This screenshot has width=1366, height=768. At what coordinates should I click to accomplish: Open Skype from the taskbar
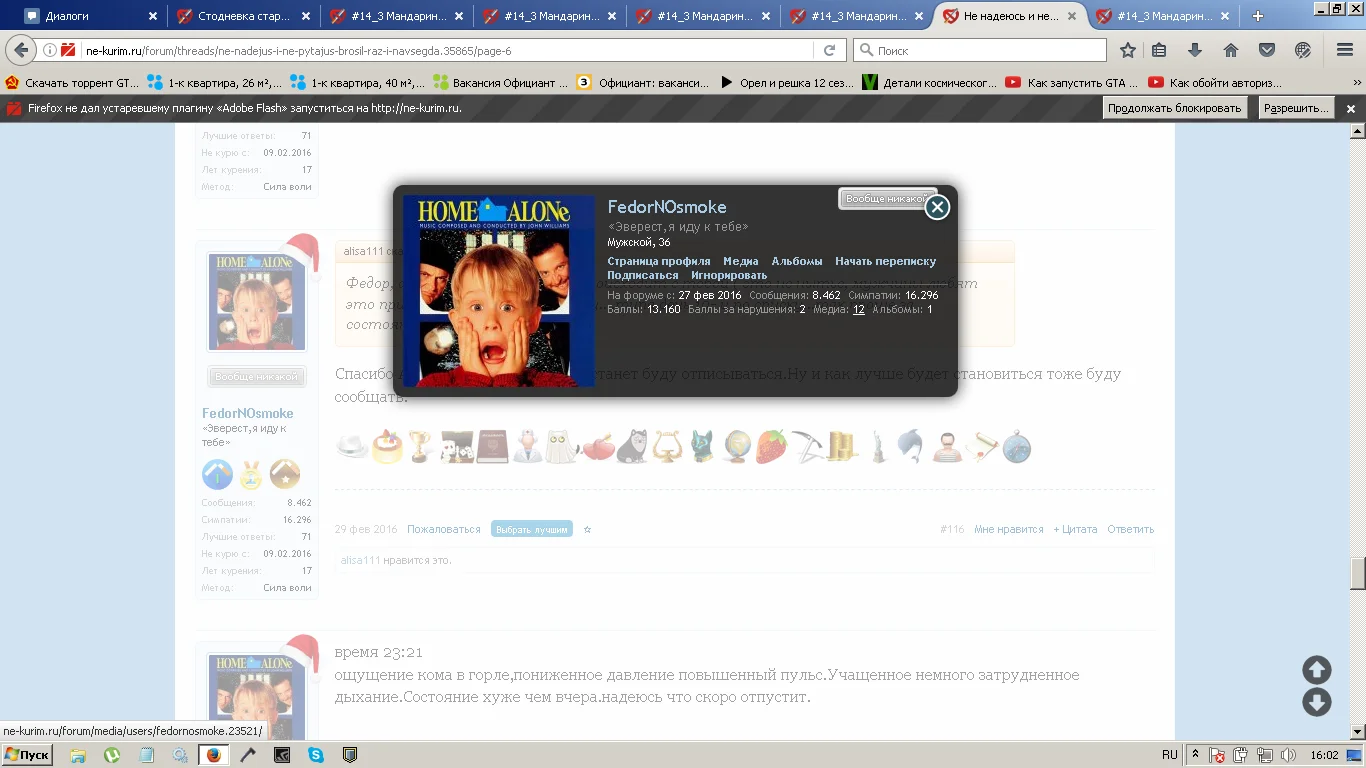click(x=316, y=755)
